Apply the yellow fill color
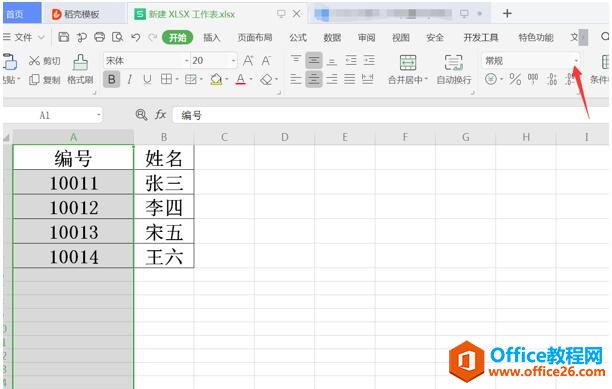 pos(216,80)
